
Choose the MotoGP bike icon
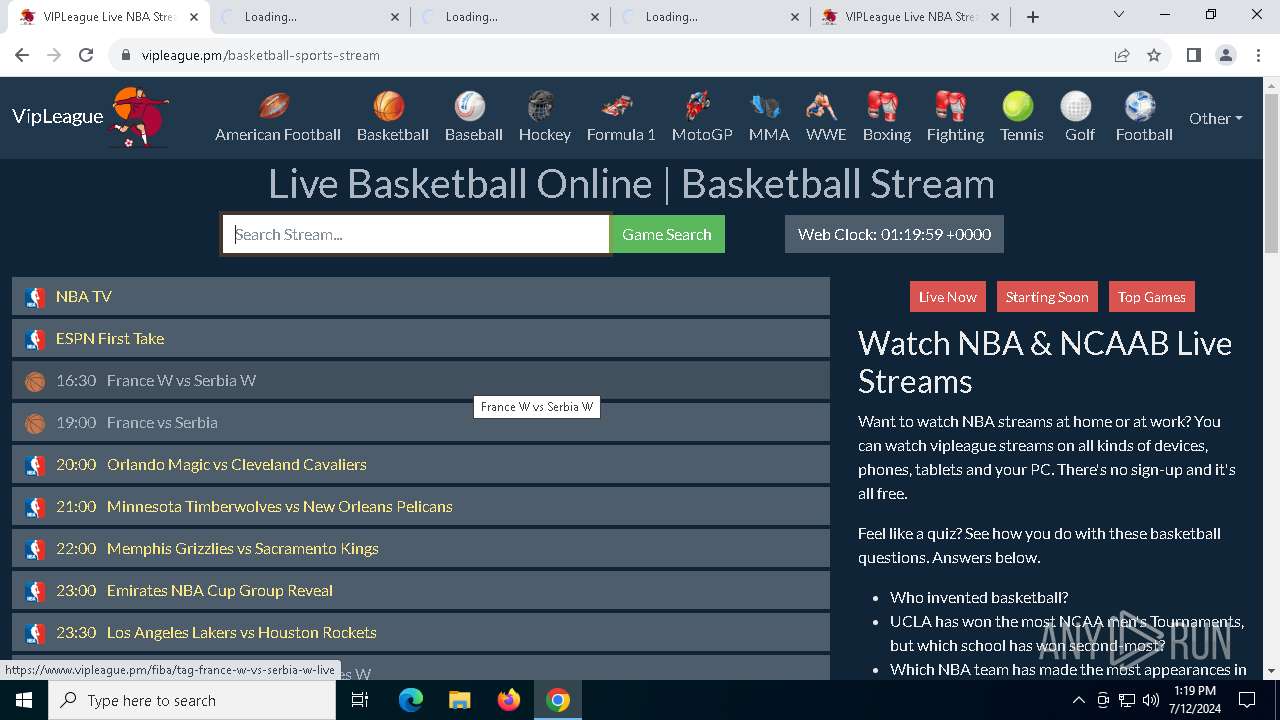coord(698,105)
